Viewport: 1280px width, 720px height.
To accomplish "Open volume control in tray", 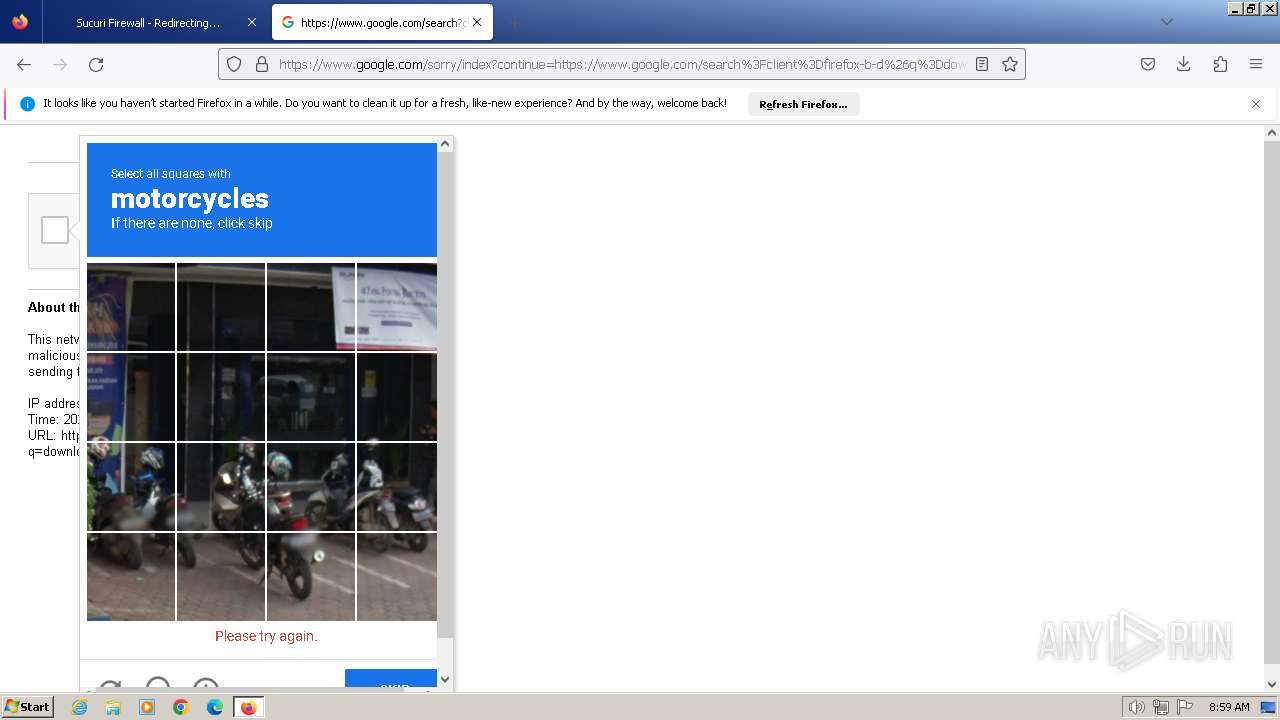I will click(x=1136, y=707).
